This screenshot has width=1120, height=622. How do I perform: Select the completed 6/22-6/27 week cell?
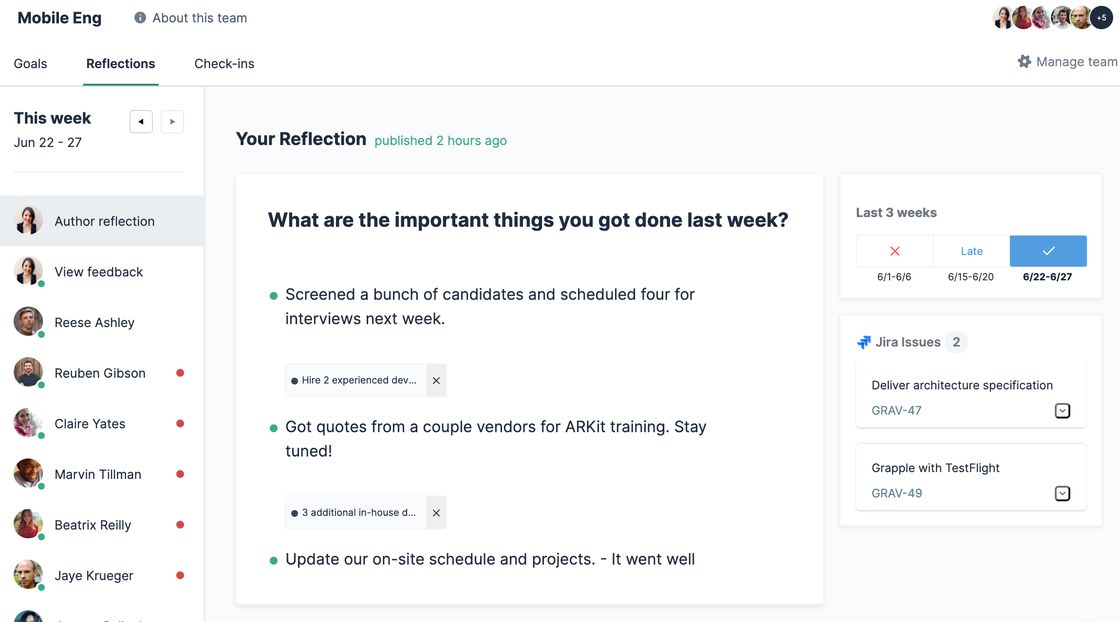(1048, 251)
